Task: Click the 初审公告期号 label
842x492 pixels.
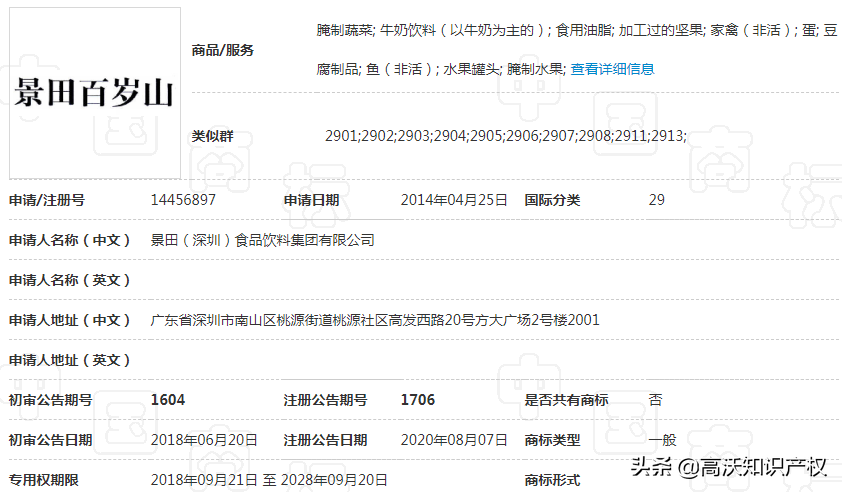Action: tap(50, 400)
